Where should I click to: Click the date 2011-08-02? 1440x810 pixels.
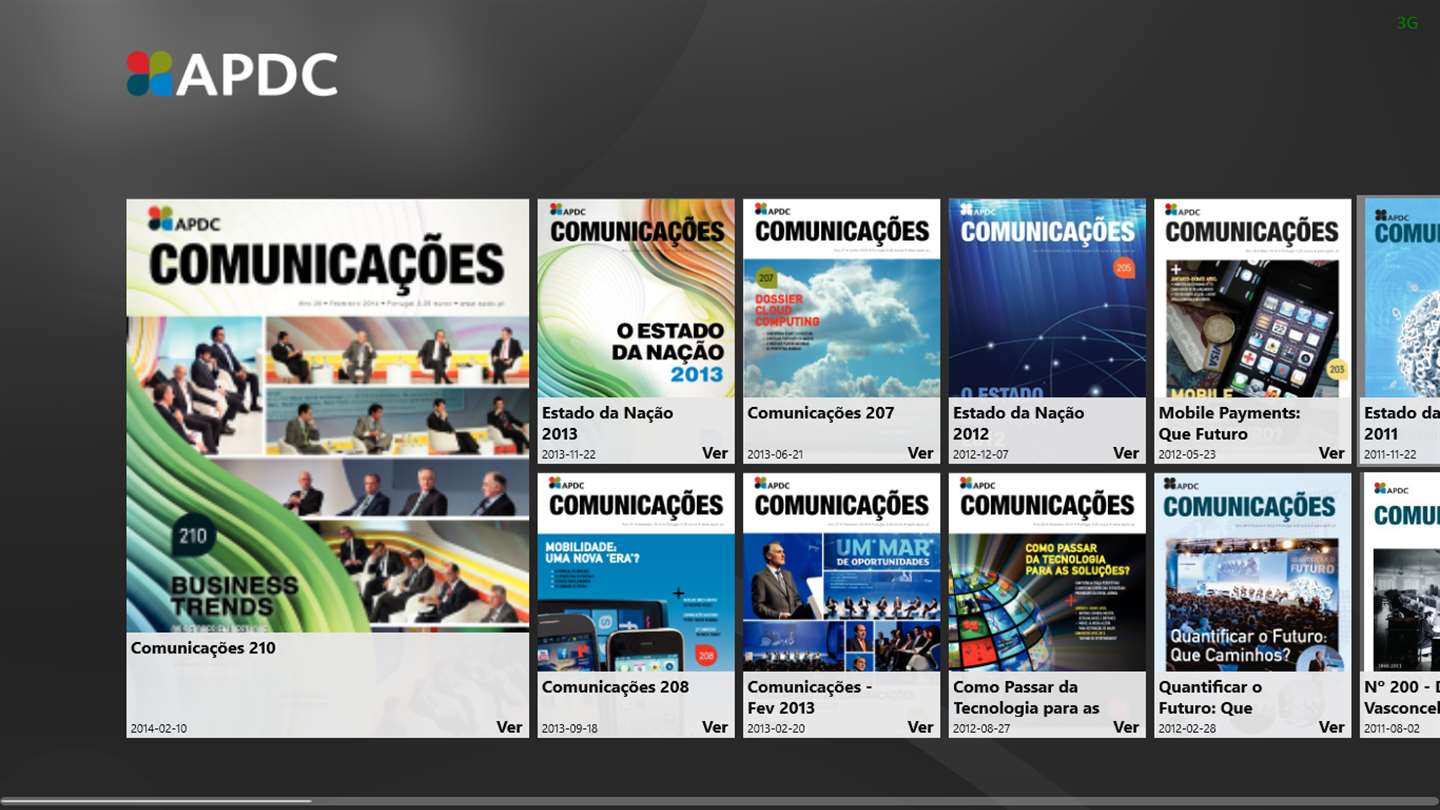coord(1392,728)
